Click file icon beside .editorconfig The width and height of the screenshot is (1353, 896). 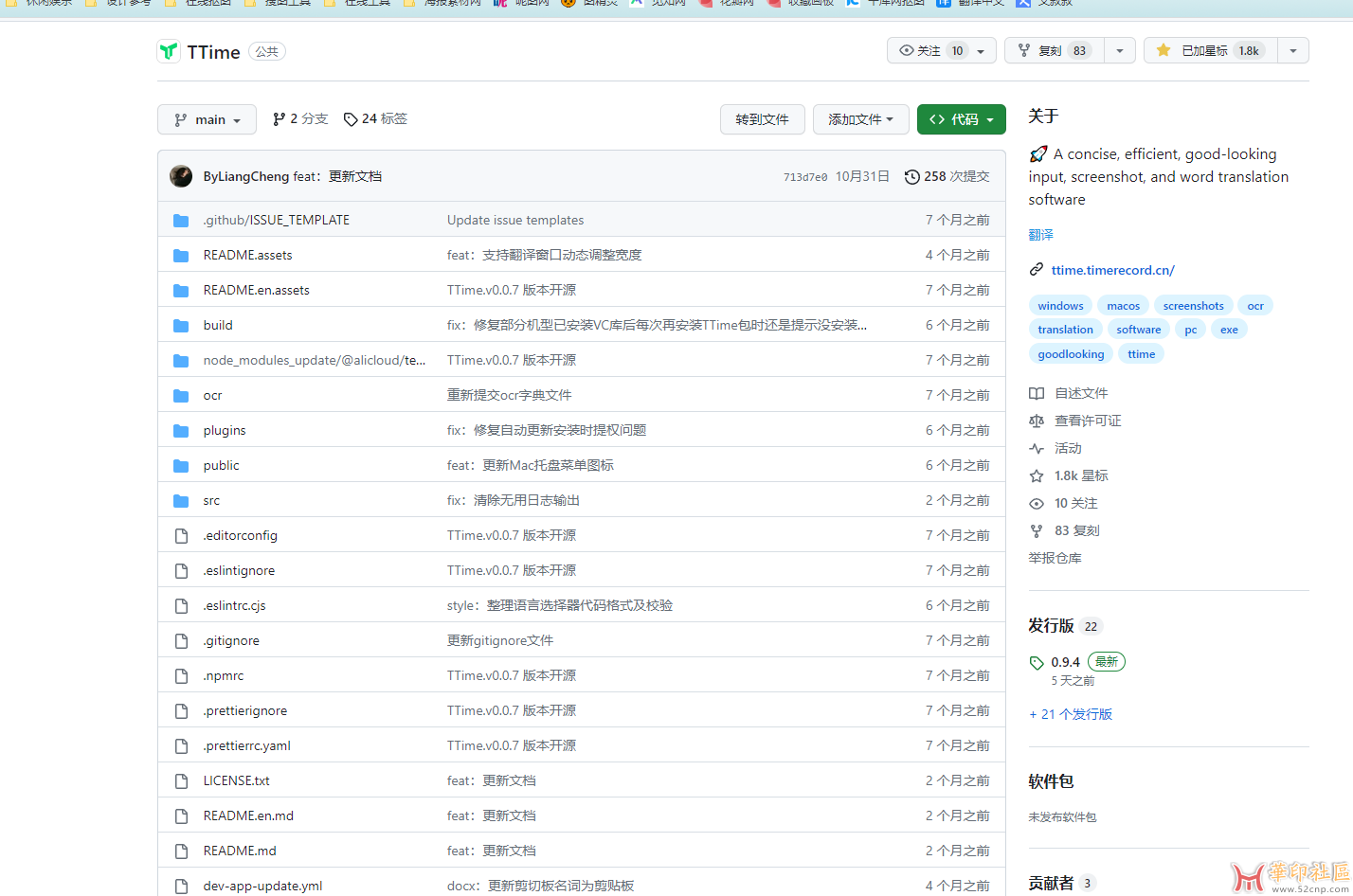(181, 536)
